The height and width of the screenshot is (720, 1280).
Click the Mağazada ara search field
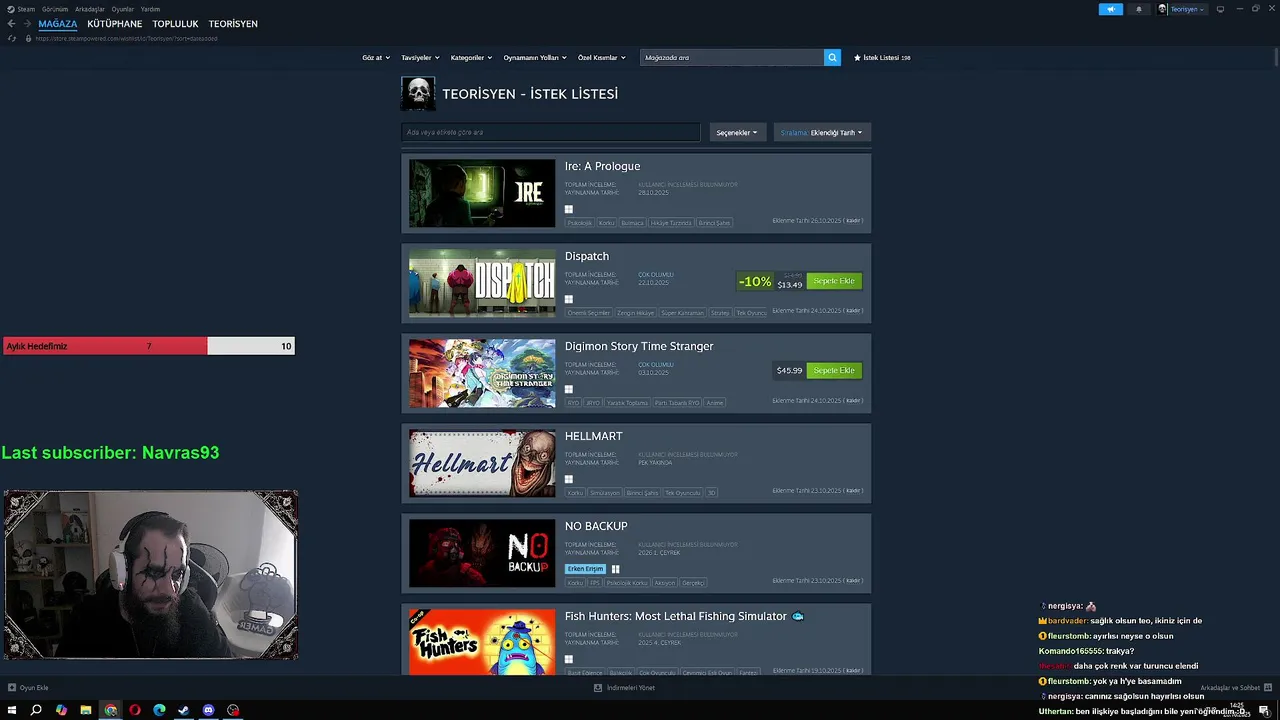tap(732, 58)
